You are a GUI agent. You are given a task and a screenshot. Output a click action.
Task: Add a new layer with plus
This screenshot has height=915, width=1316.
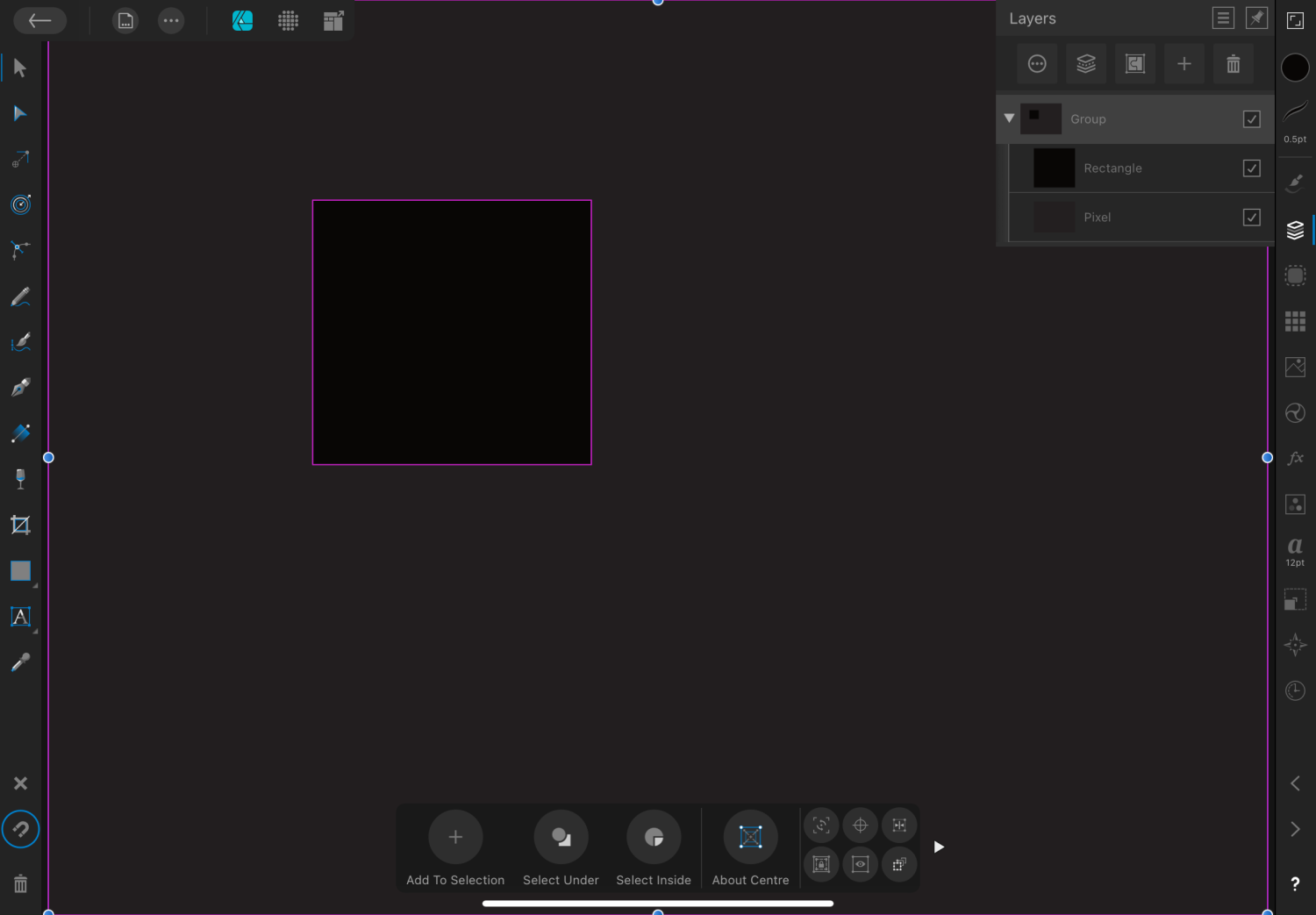1184,63
